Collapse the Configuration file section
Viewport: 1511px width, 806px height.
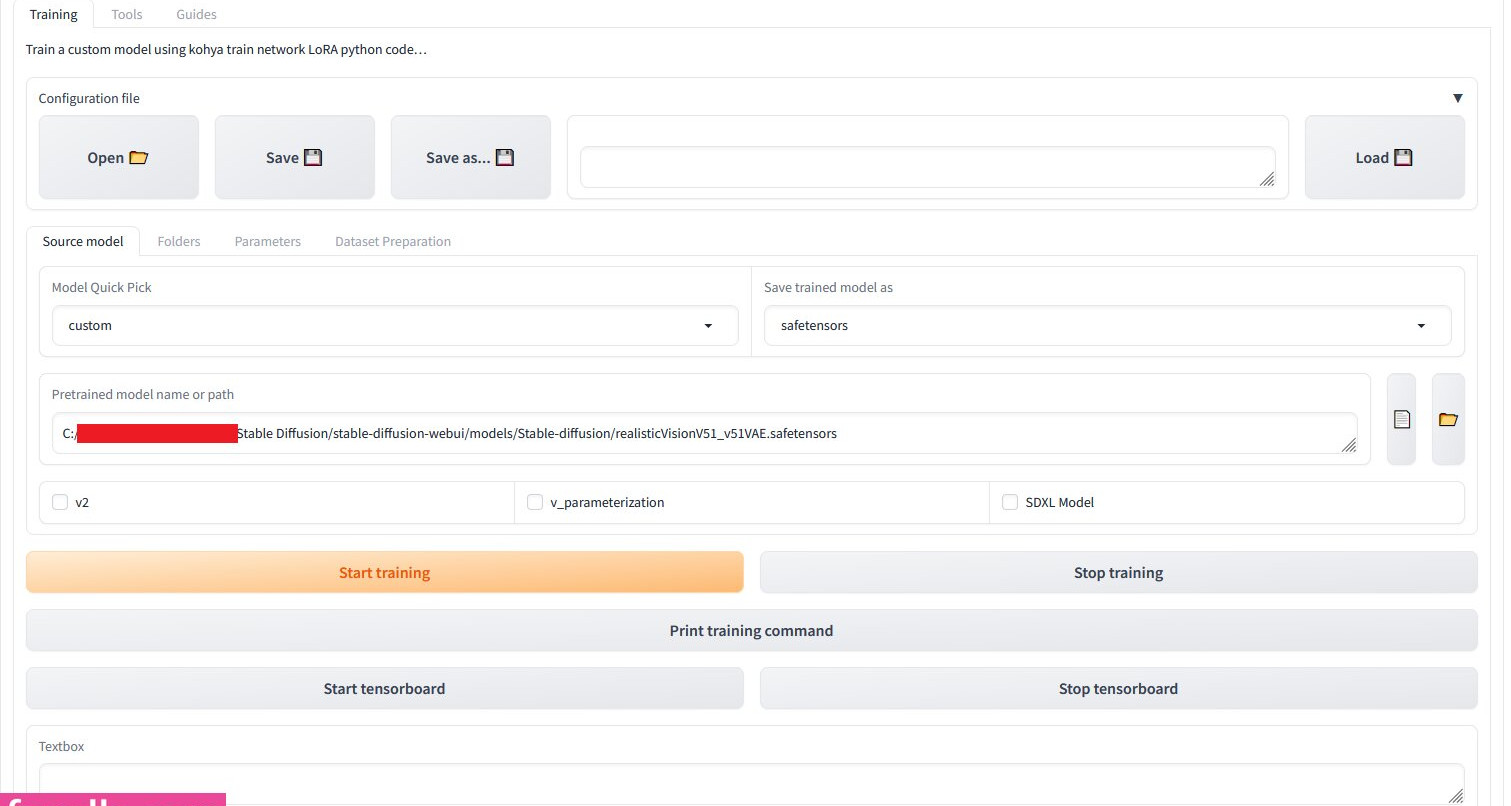tap(1457, 98)
